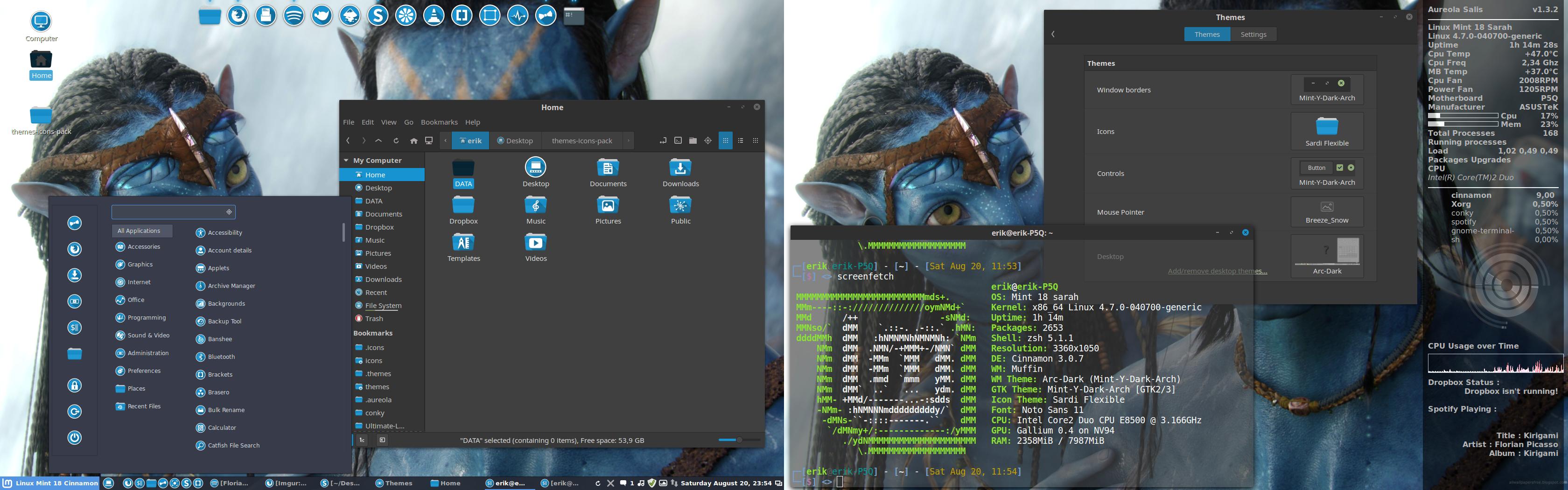Open Preferences category in menu
The width and height of the screenshot is (1568, 490).
point(138,371)
